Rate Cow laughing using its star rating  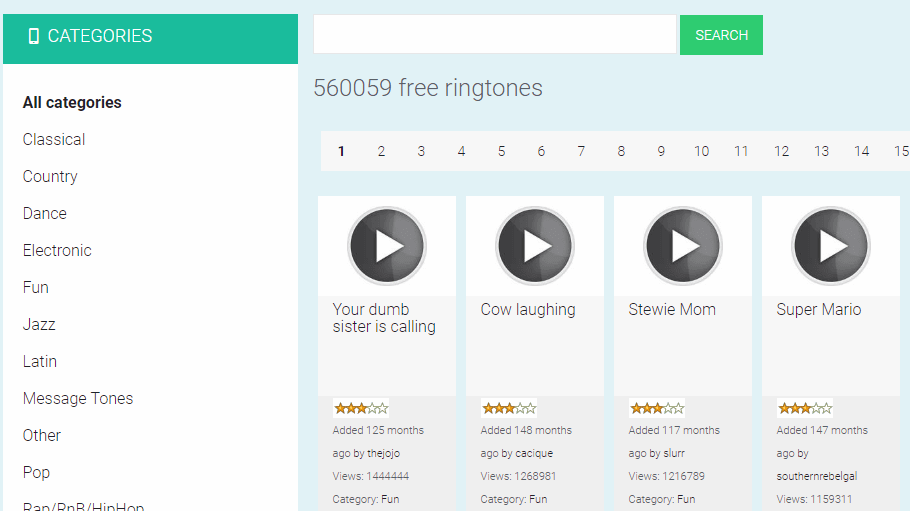pos(509,408)
